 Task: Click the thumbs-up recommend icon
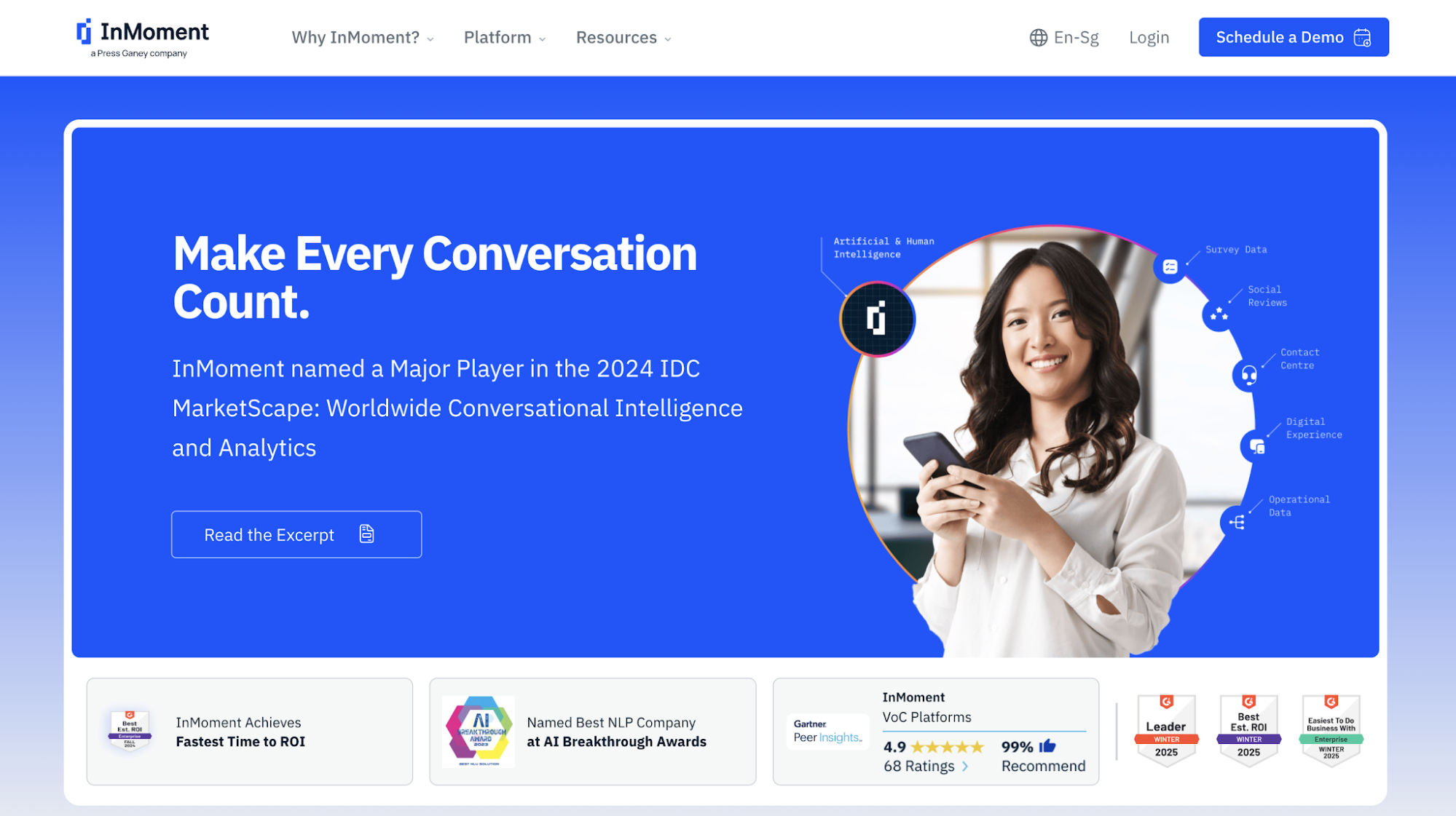(x=1047, y=746)
